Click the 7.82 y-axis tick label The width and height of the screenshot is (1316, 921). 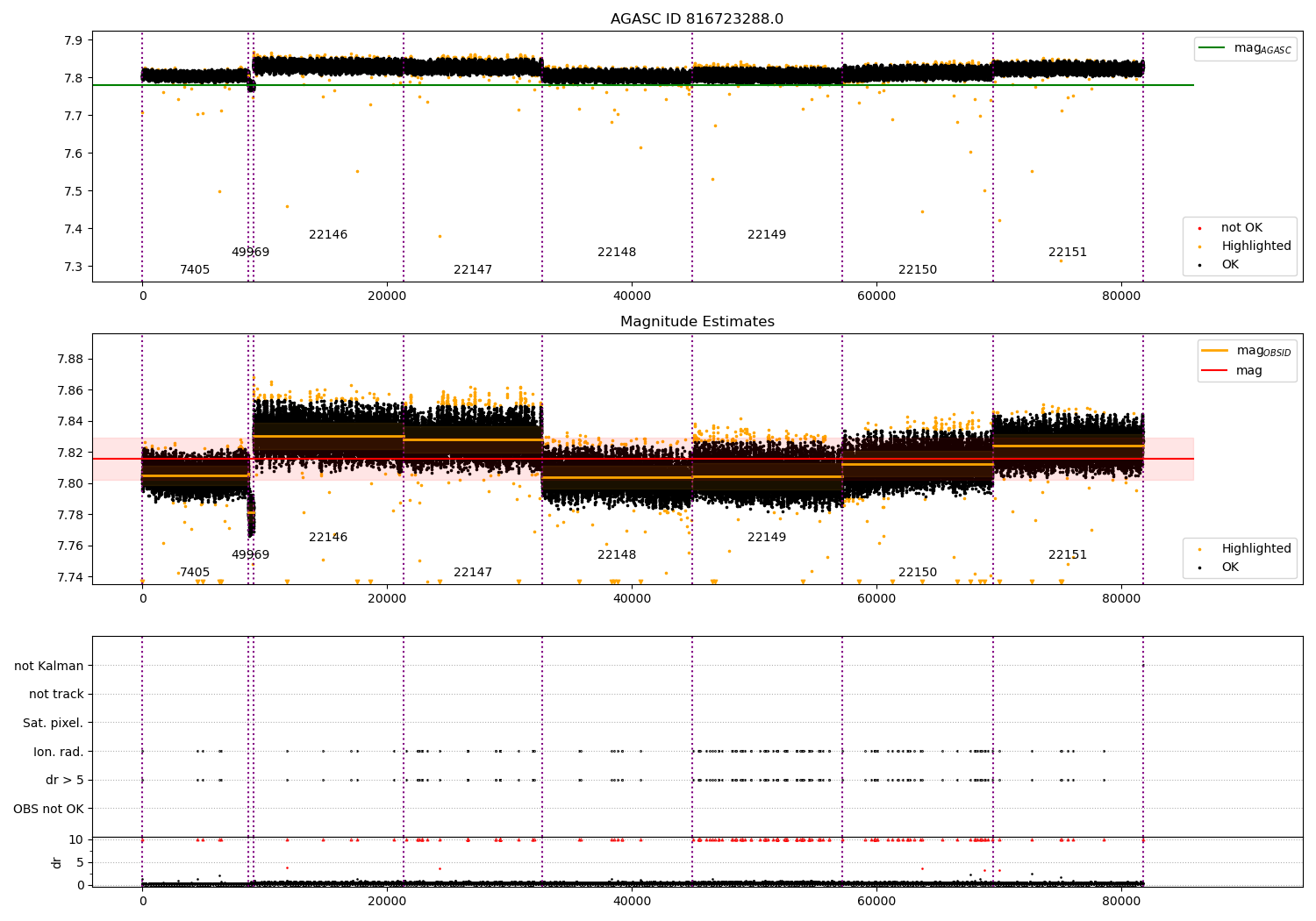tap(70, 453)
